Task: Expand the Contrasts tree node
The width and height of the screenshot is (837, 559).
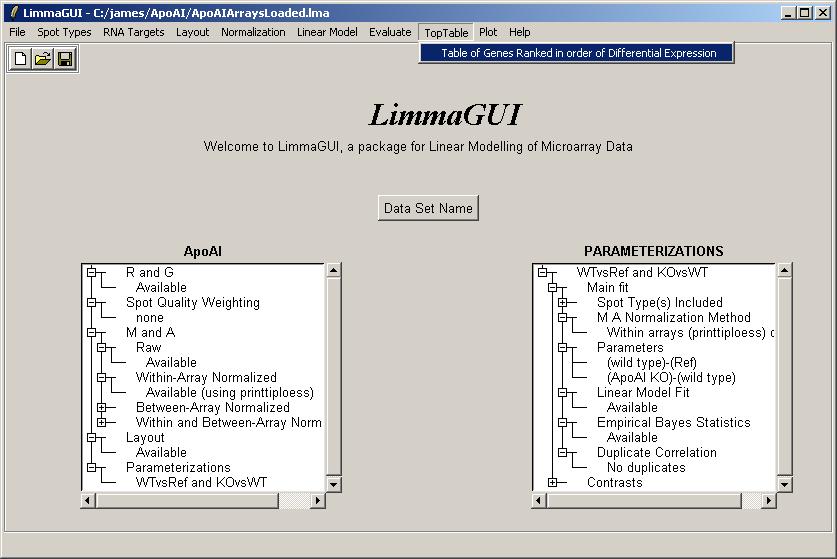Action: tap(552, 482)
